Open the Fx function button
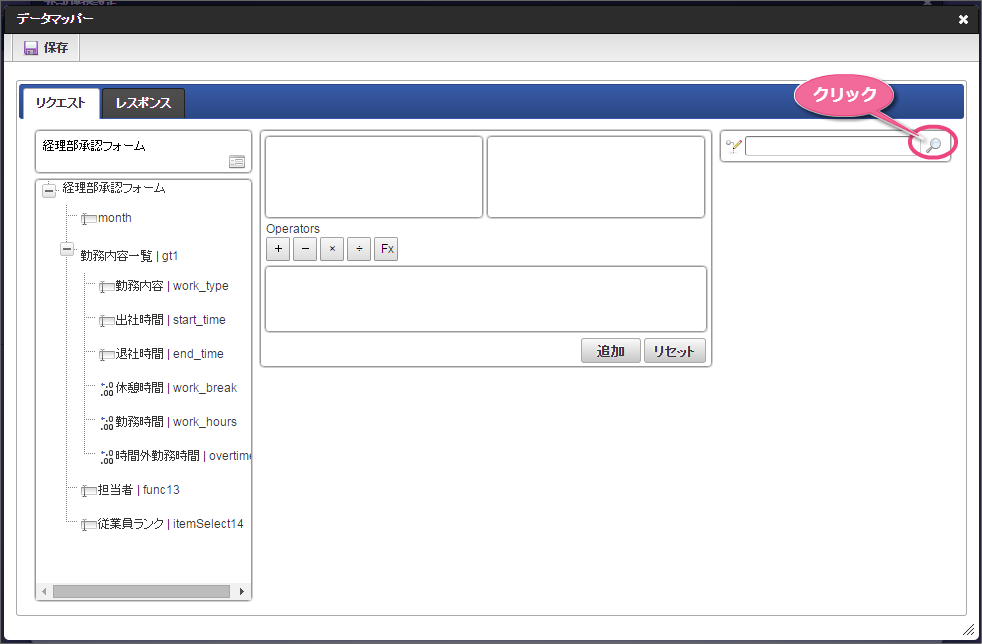 click(386, 249)
